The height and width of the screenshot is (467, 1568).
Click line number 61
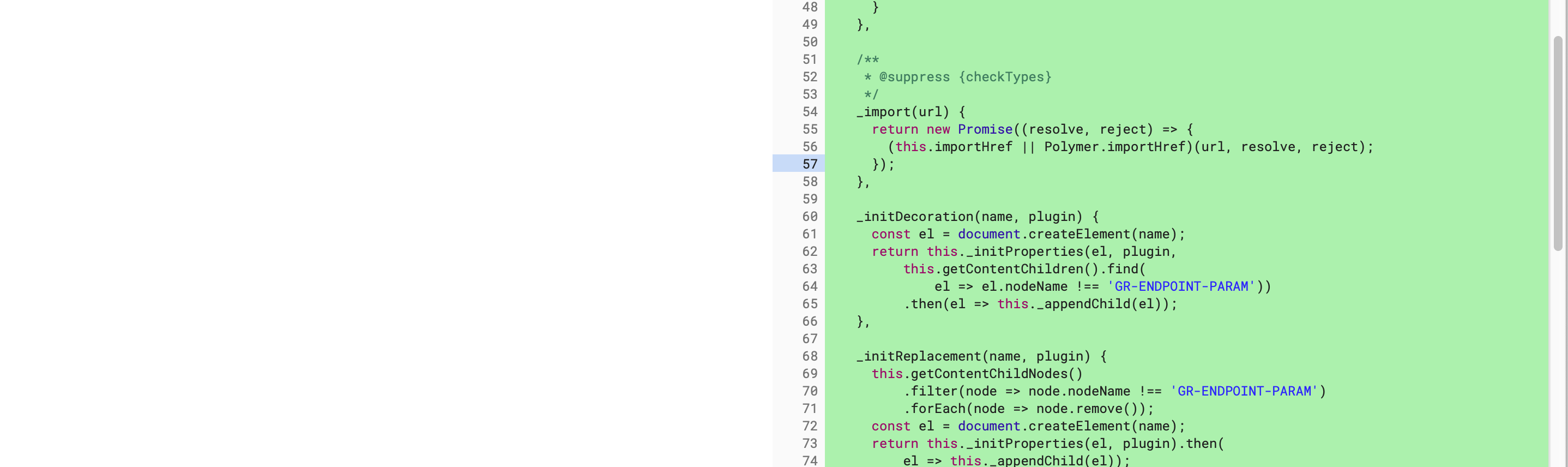tap(810, 234)
